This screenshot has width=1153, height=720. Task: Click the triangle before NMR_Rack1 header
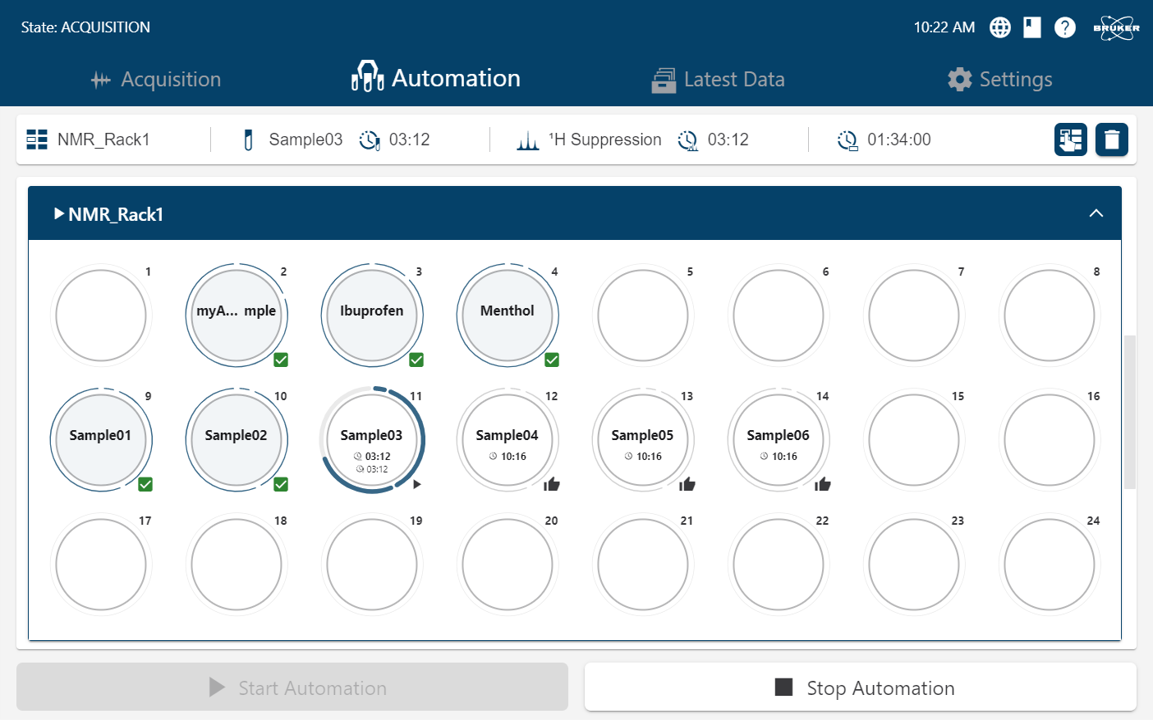pos(59,214)
